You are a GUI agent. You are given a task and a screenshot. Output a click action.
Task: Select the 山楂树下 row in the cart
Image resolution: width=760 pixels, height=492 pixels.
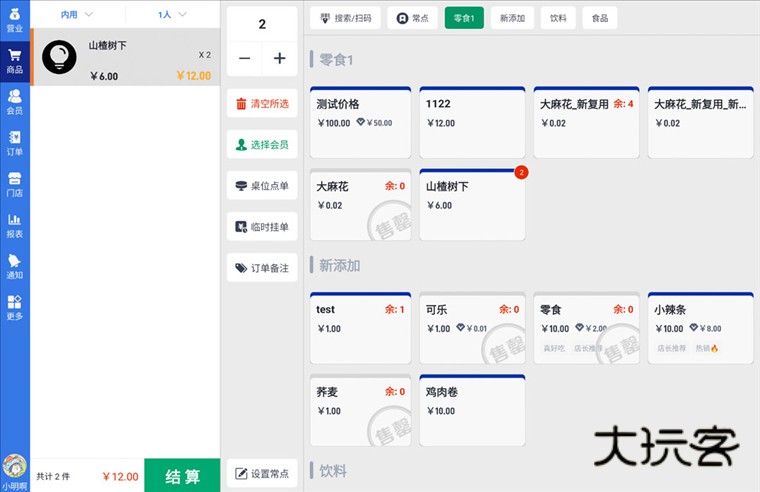click(126, 57)
